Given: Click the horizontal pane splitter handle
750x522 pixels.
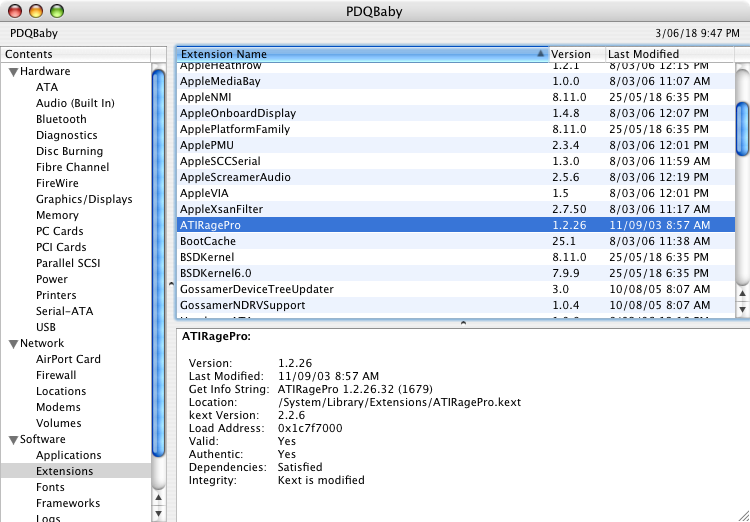Looking at the screenshot, I should [463, 323].
